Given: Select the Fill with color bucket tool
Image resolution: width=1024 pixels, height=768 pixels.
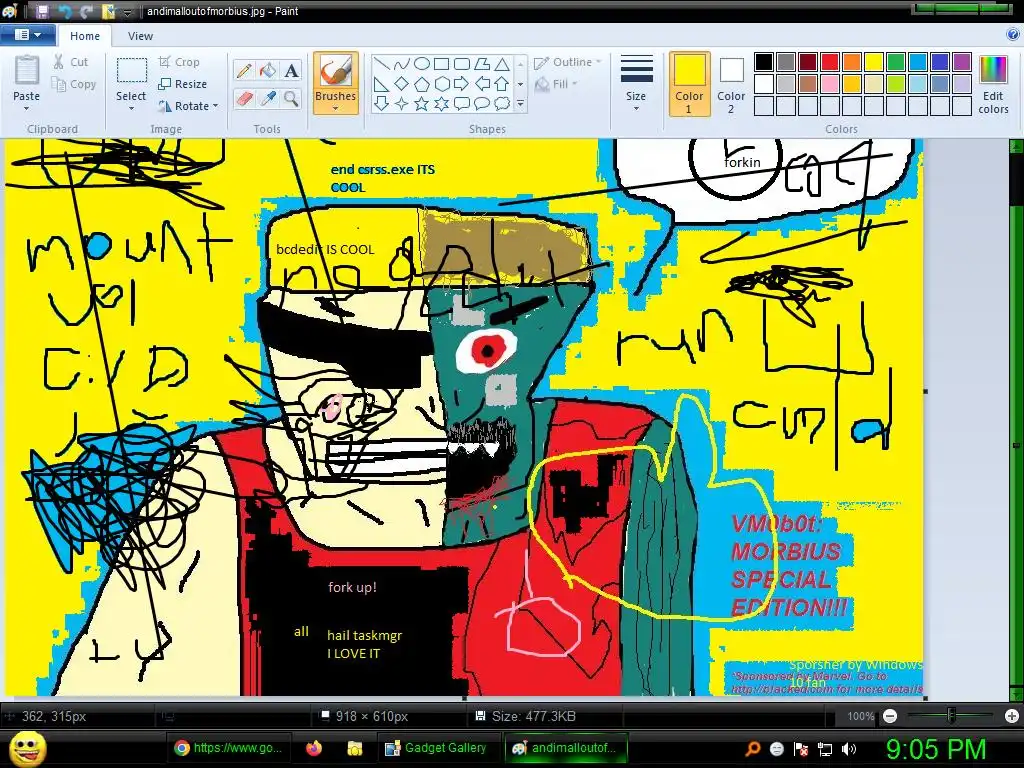Looking at the screenshot, I should [x=268, y=70].
